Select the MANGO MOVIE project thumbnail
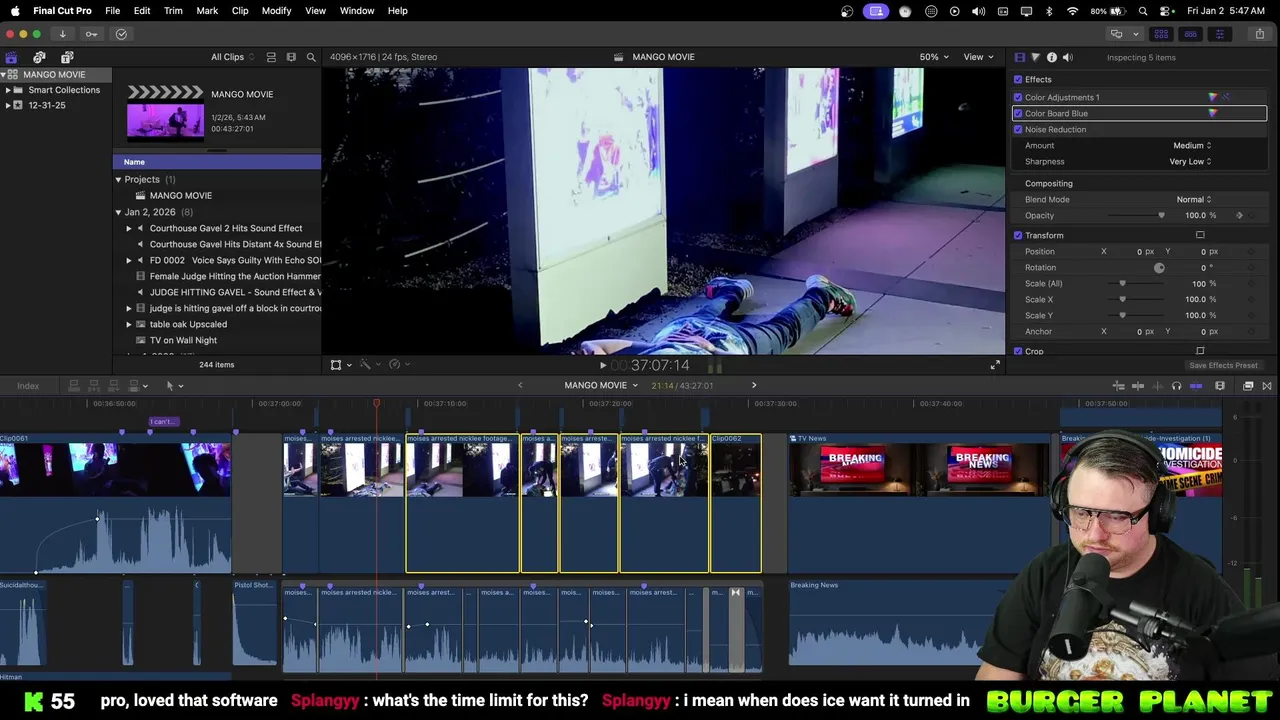The image size is (1280, 720). pyautogui.click(x=165, y=112)
